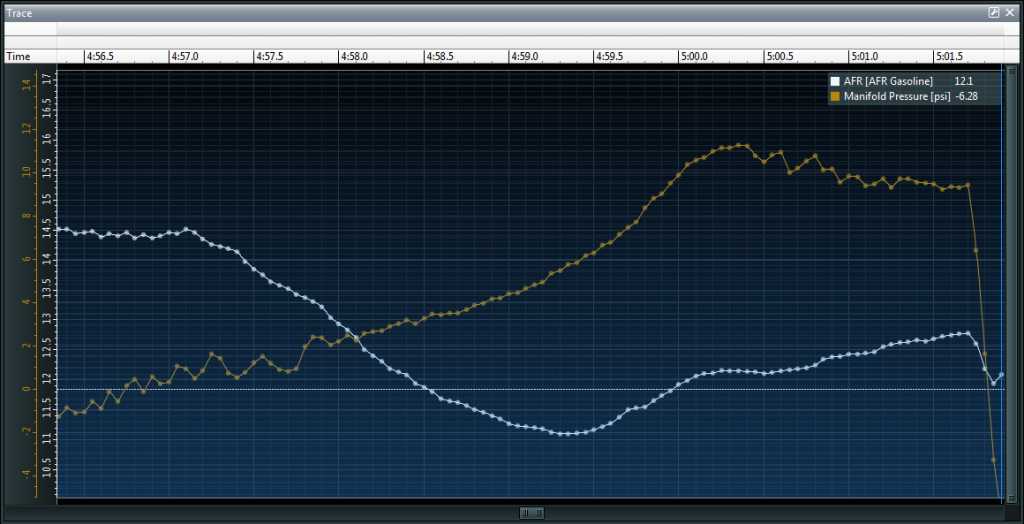Open trace settings via the wrench icon

coord(994,13)
